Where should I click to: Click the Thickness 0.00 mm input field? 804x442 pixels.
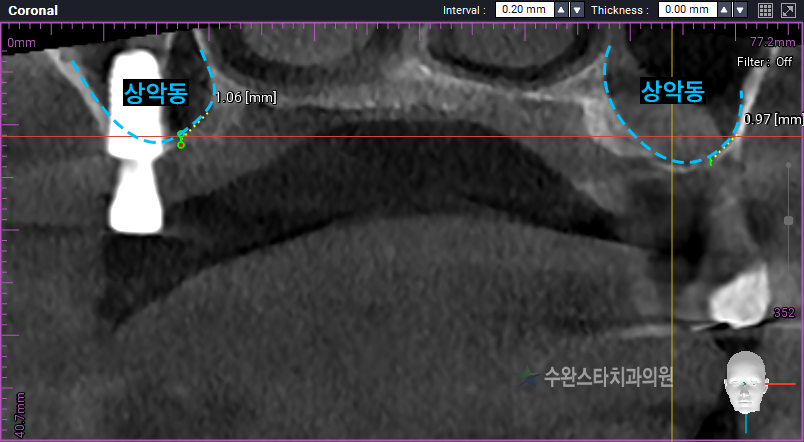pos(688,10)
